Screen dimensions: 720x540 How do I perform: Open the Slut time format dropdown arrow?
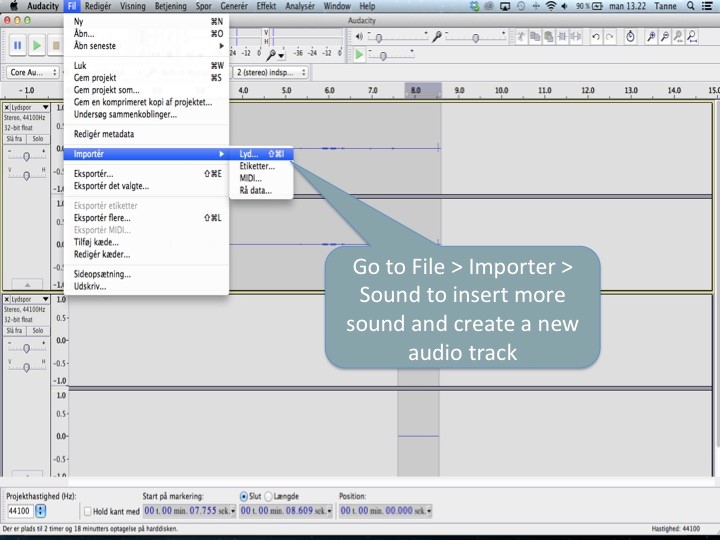[x=330, y=511]
